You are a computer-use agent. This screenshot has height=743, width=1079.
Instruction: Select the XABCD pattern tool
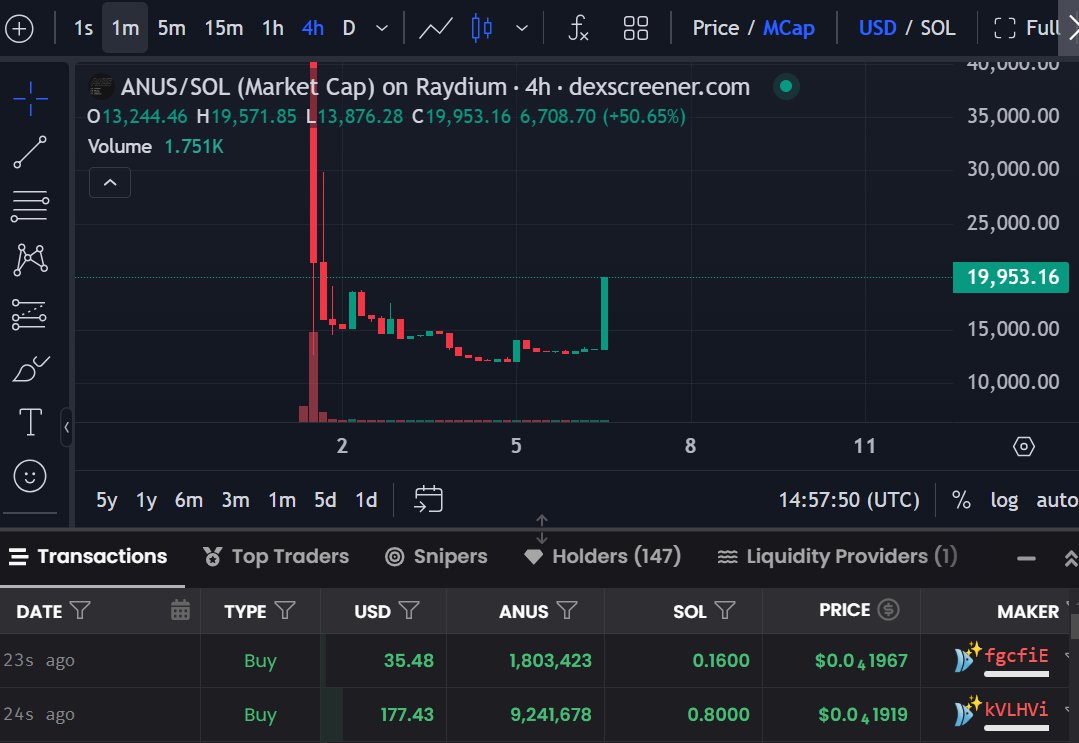30,259
